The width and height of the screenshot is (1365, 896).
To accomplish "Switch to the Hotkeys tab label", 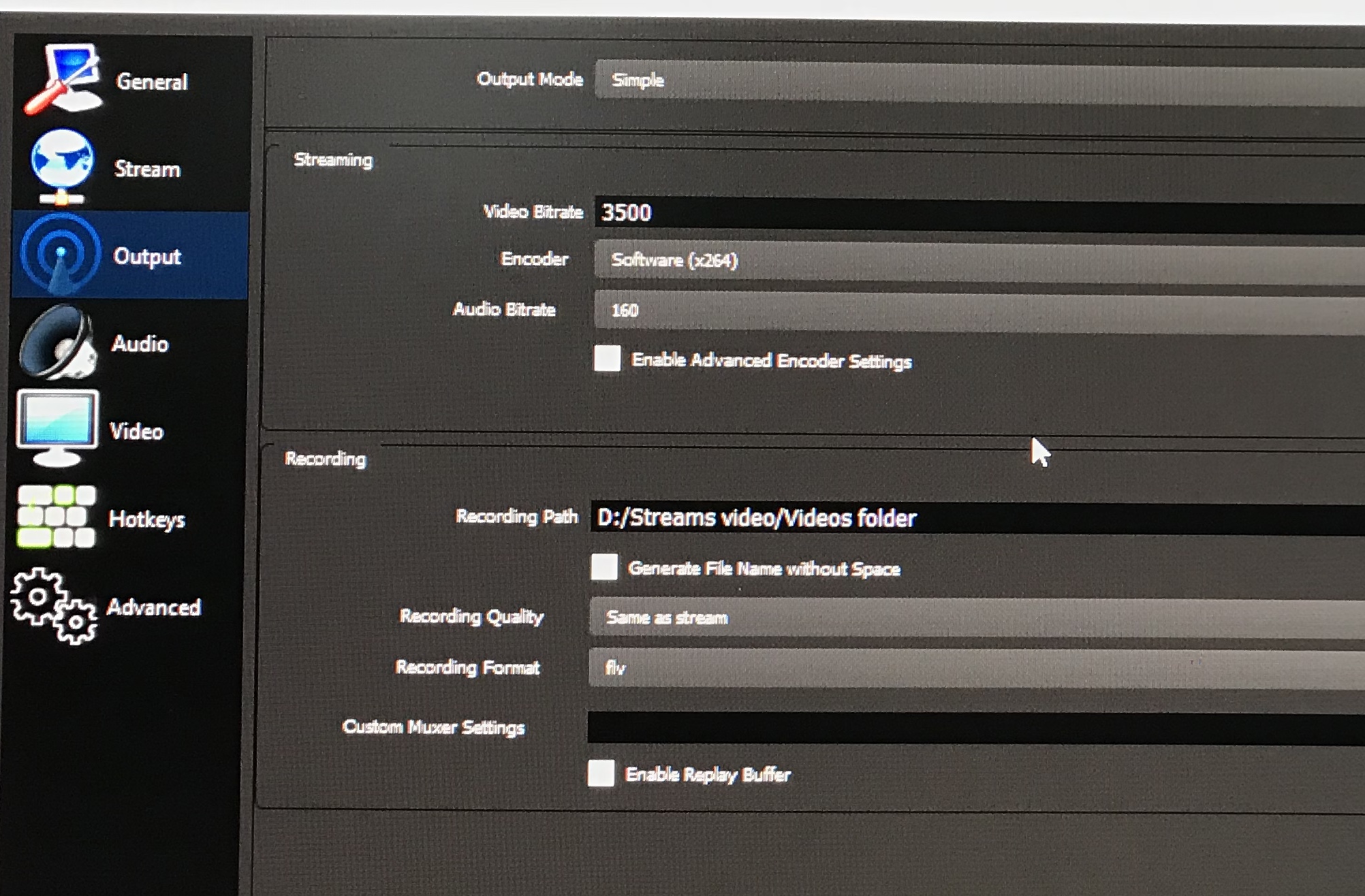I will pos(147,519).
